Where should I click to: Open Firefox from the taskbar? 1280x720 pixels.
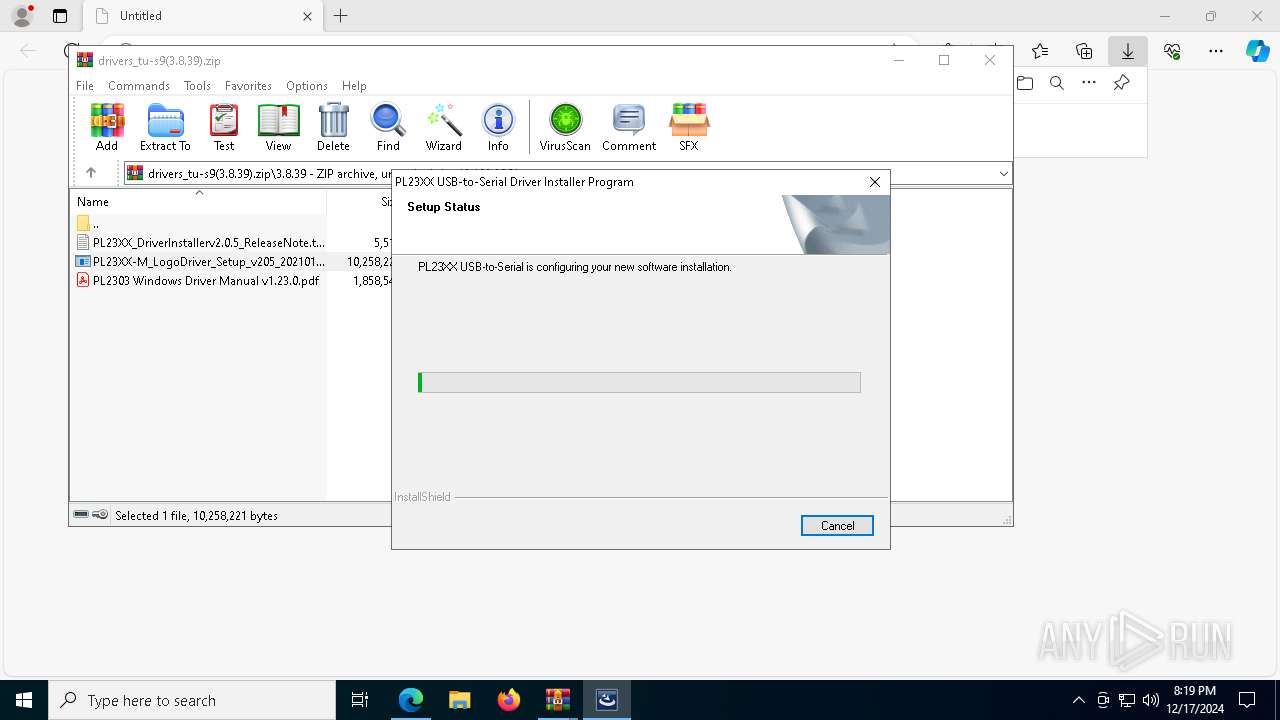tap(509, 700)
